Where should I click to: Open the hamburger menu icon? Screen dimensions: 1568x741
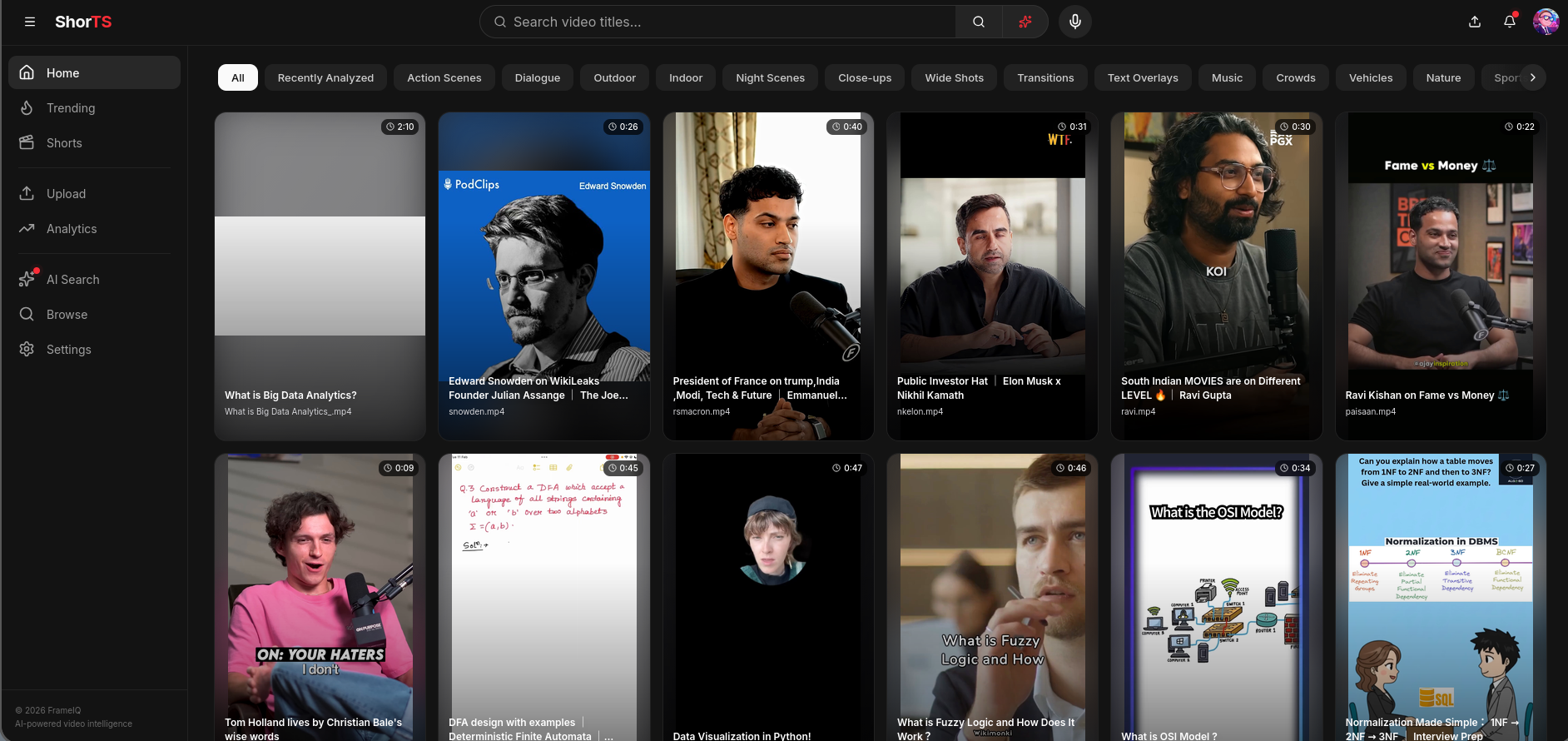30,22
